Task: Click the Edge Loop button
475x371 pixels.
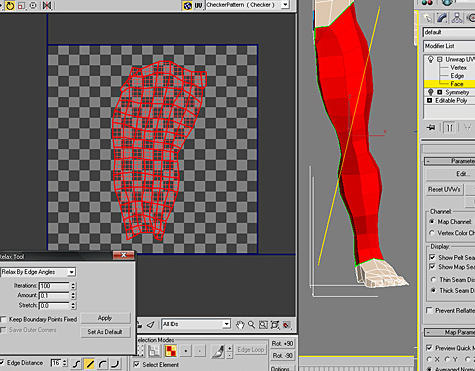Action: tap(251, 350)
